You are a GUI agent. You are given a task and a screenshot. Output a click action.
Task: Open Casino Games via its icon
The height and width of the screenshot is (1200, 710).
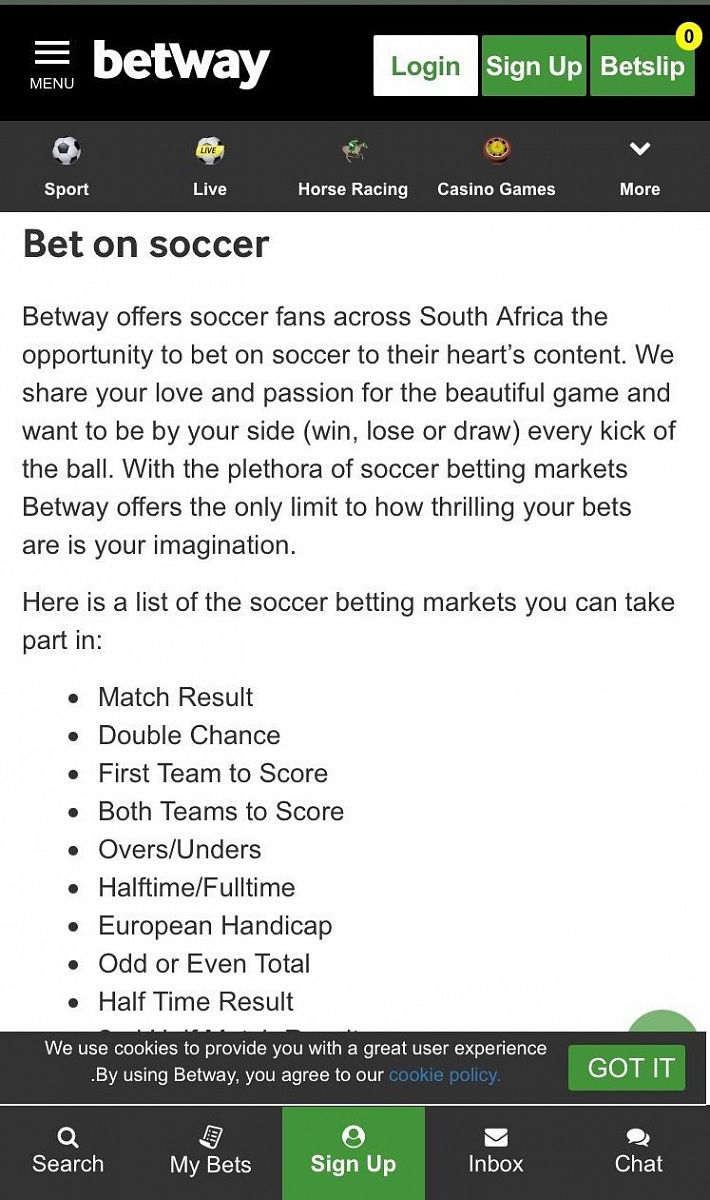click(x=496, y=148)
